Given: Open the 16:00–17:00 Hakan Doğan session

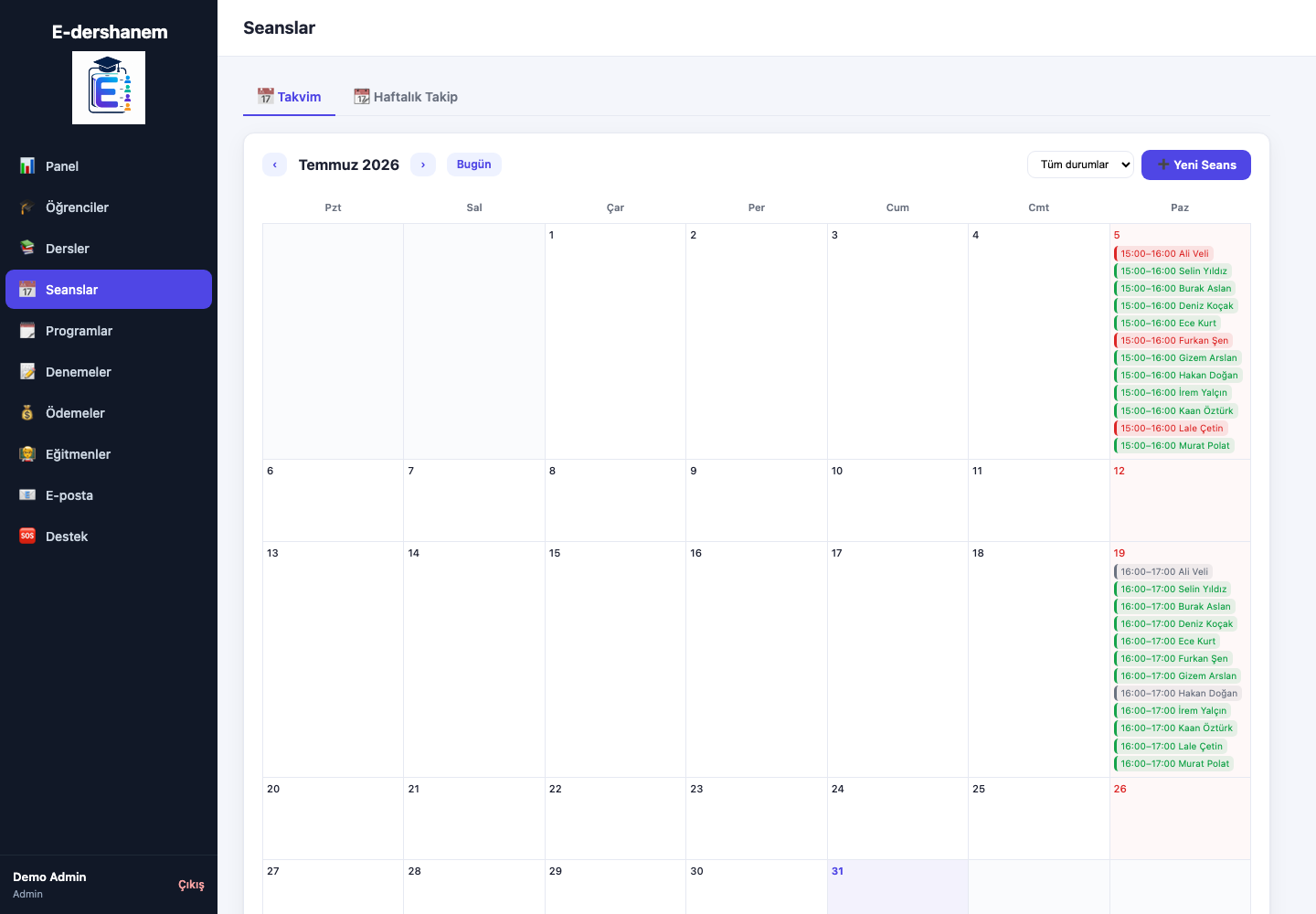Looking at the screenshot, I should click(1178, 694).
